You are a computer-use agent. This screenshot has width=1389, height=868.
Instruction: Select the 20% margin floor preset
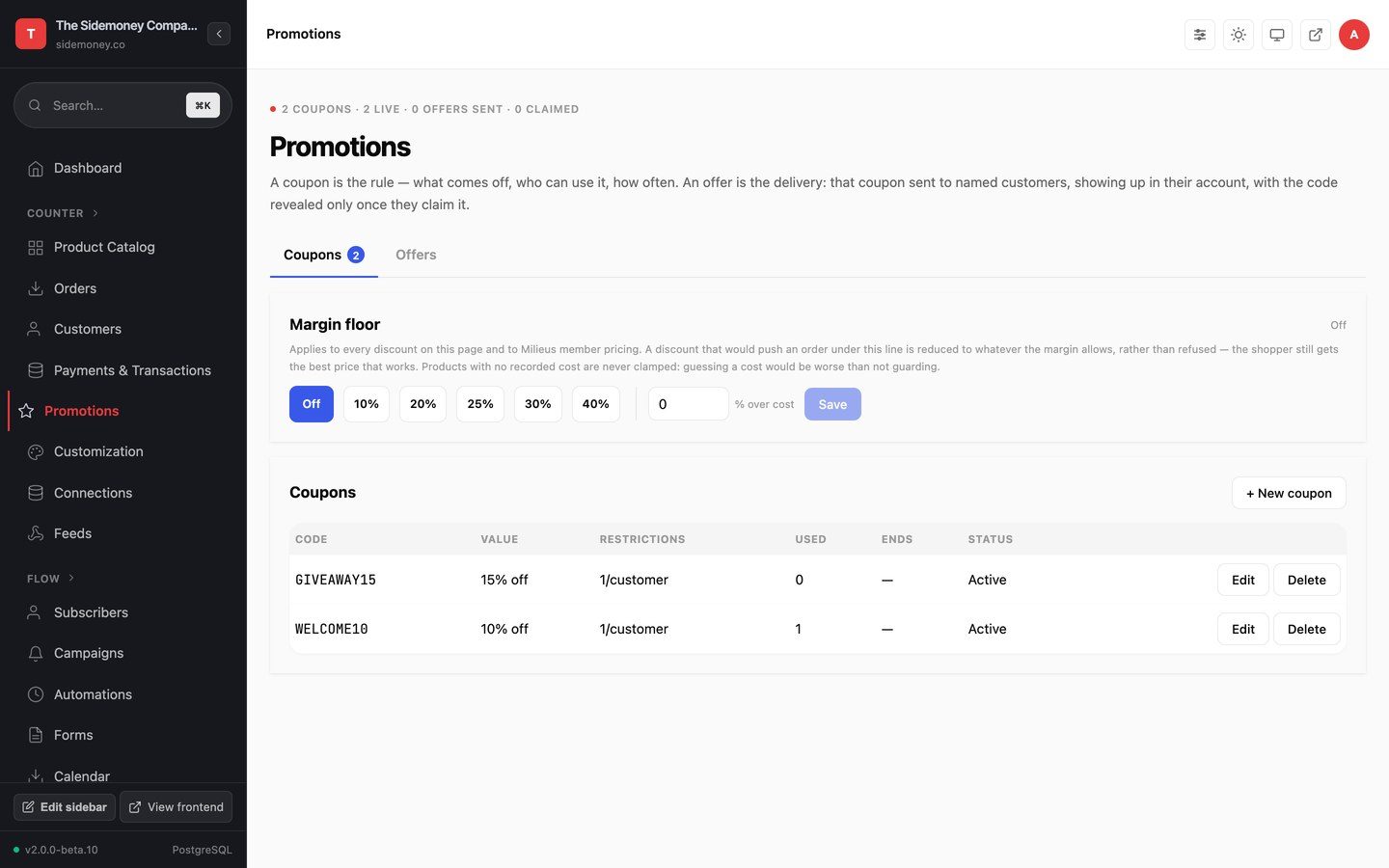423,404
